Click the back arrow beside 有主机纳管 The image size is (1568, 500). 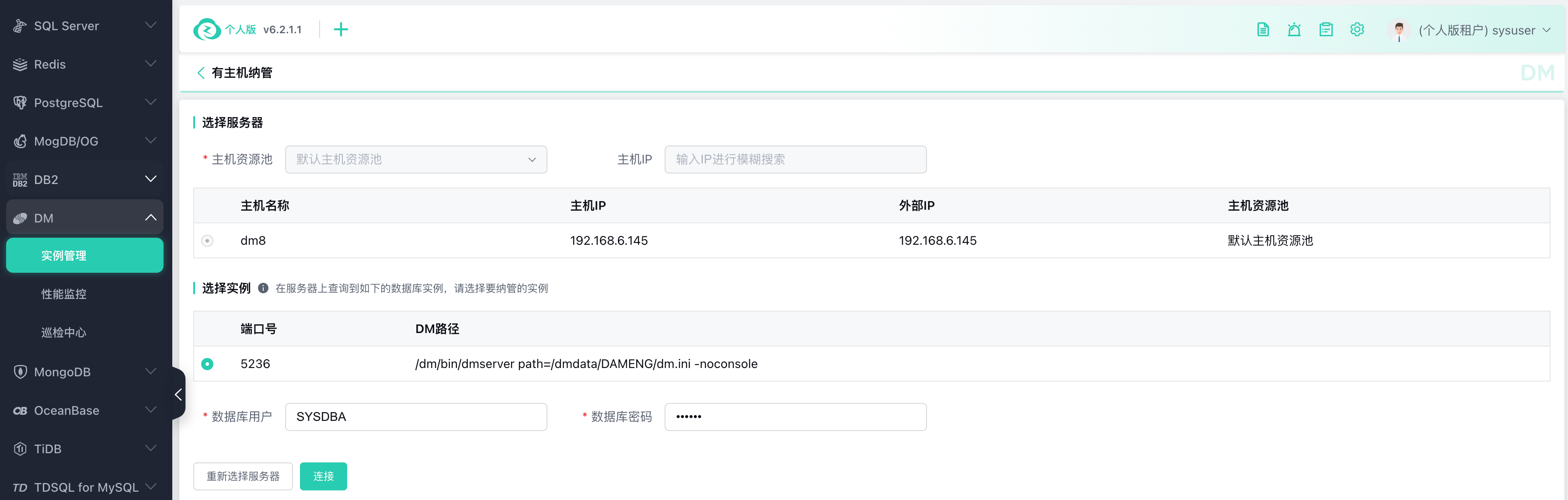click(x=200, y=73)
